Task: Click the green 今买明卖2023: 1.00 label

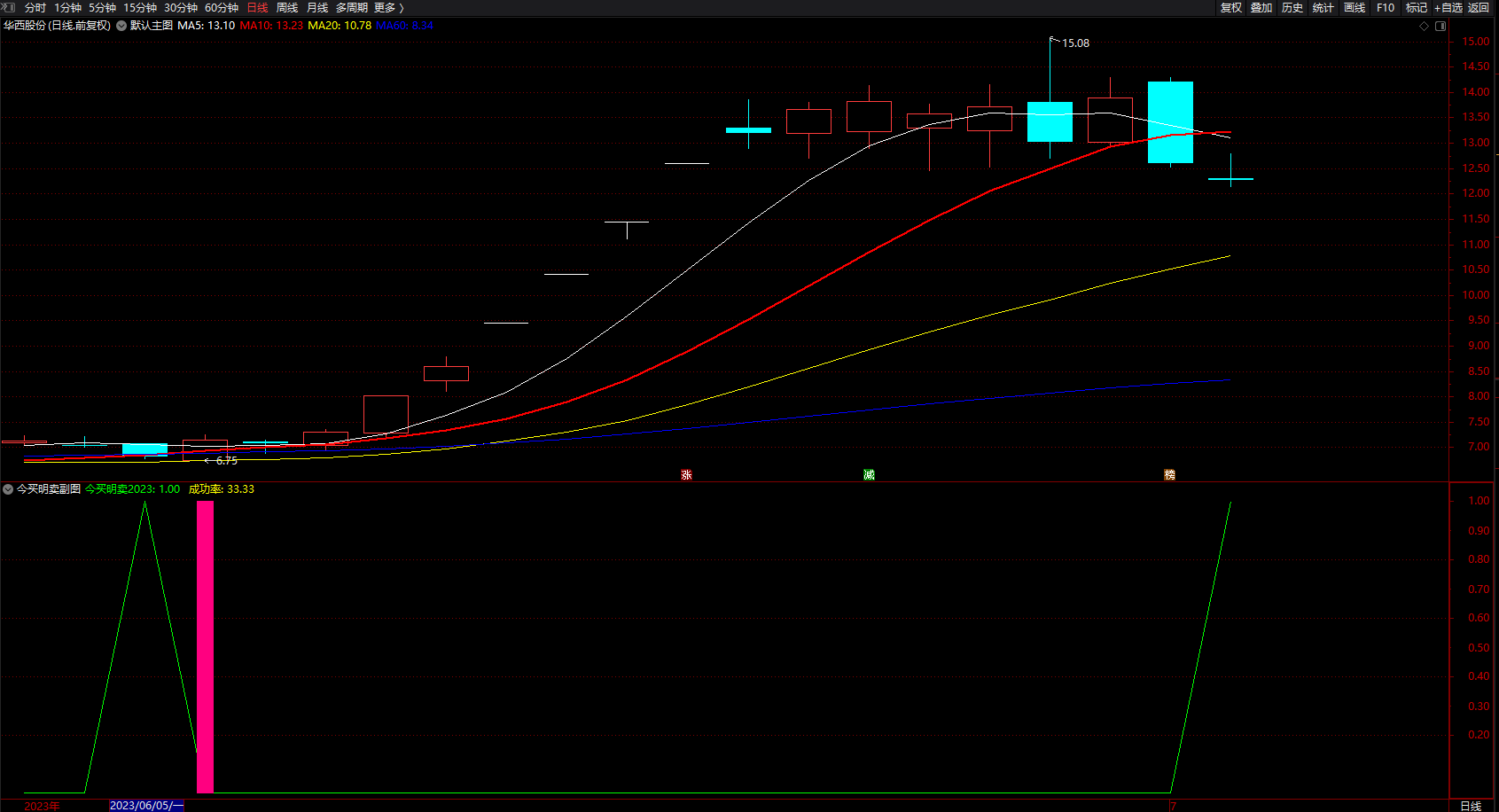Action: point(132,489)
